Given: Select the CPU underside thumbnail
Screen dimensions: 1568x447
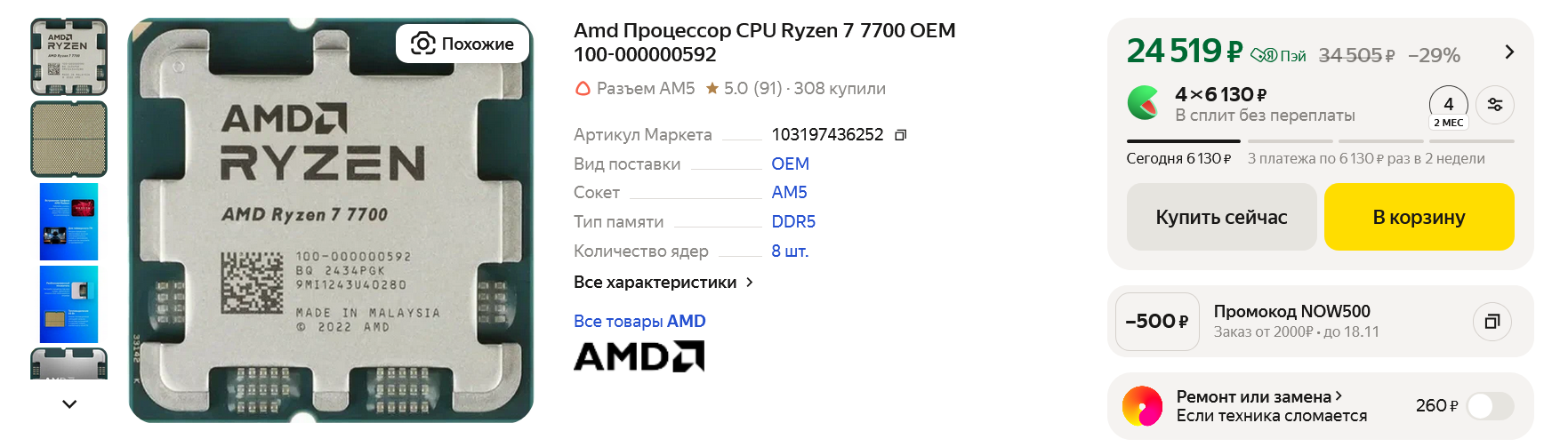Looking at the screenshot, I should [69, 139].
